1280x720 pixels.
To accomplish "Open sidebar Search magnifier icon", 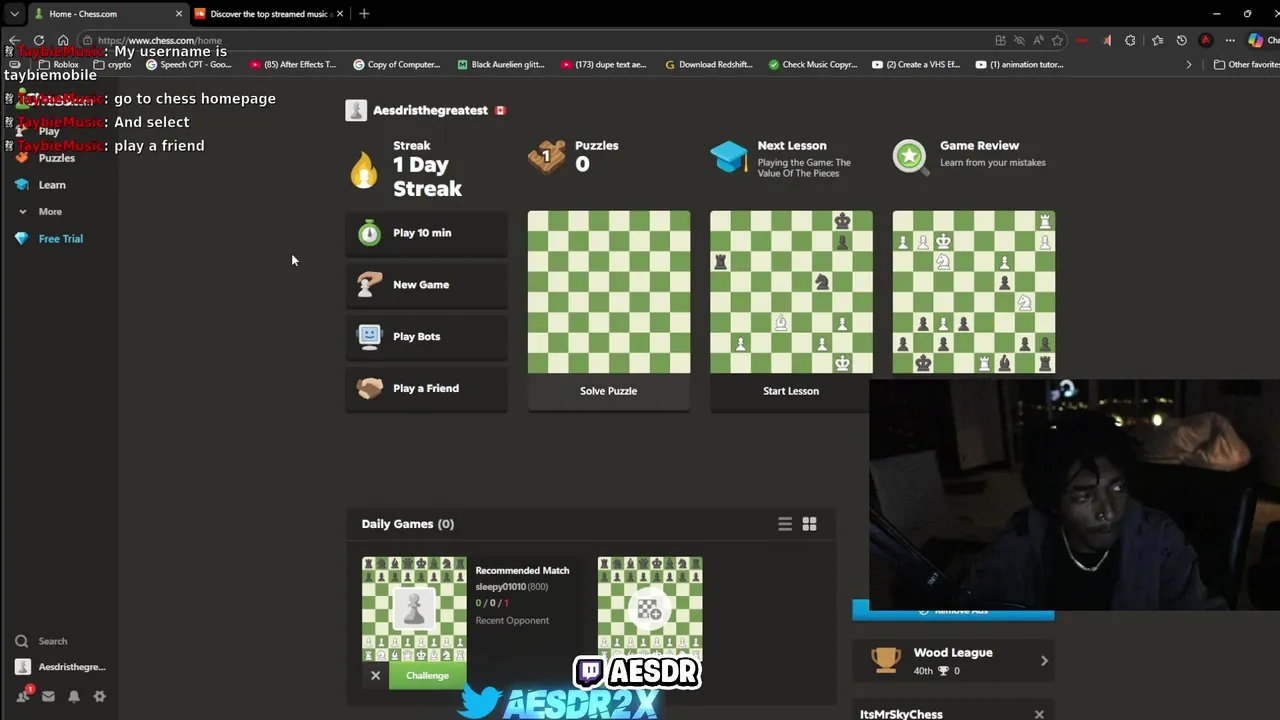I will 22,641.
